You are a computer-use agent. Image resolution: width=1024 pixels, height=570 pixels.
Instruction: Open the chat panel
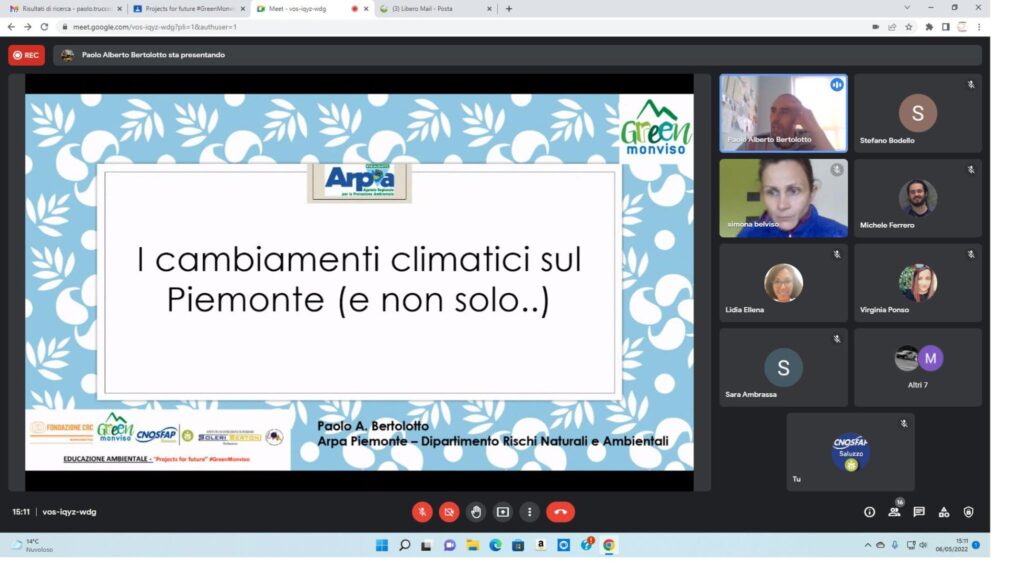coord(919,512)
